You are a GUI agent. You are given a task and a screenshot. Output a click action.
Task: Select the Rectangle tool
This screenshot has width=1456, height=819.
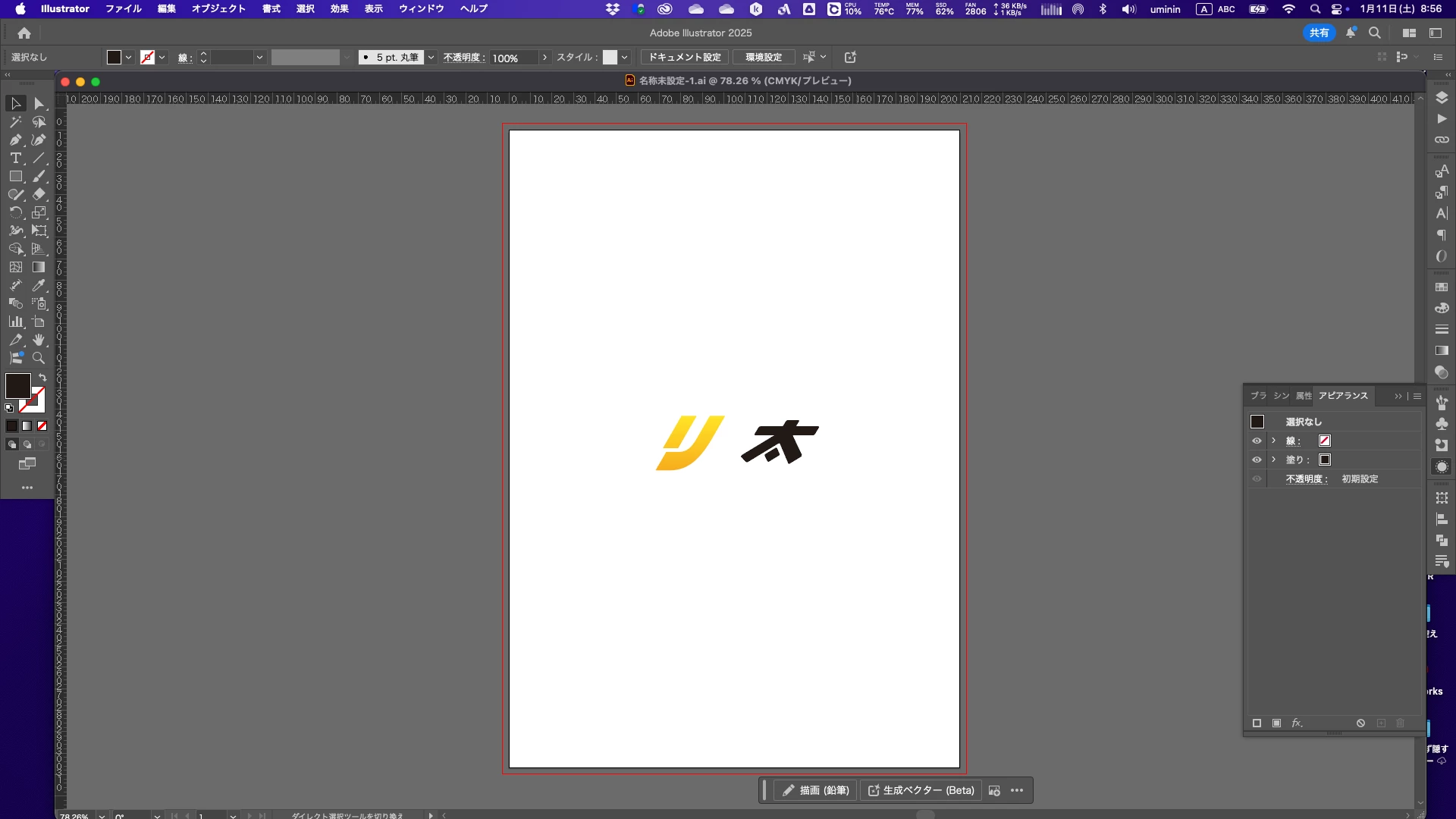tap(15, 176)
